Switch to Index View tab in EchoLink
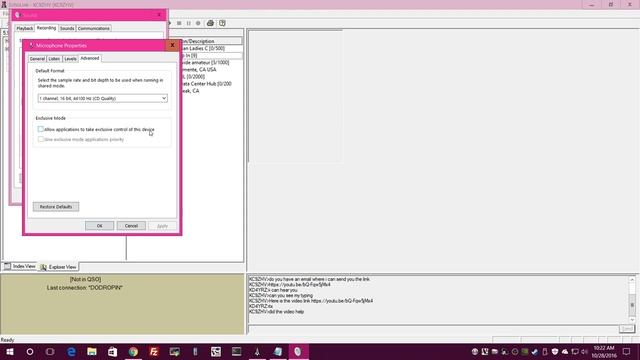This screenshot has width=640, height=360. pos(20,266)
